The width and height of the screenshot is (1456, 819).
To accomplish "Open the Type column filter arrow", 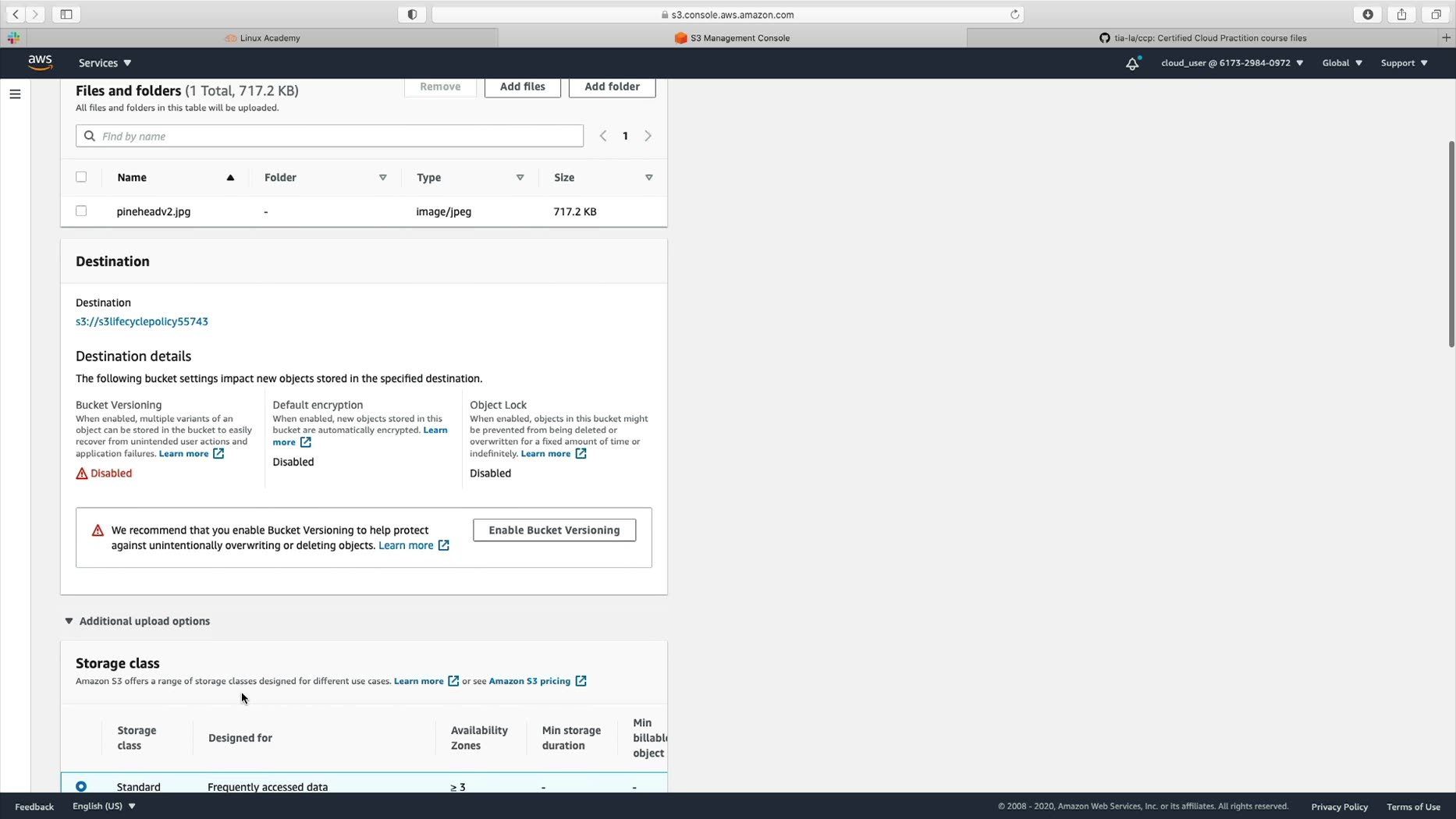I will point(520,178).
